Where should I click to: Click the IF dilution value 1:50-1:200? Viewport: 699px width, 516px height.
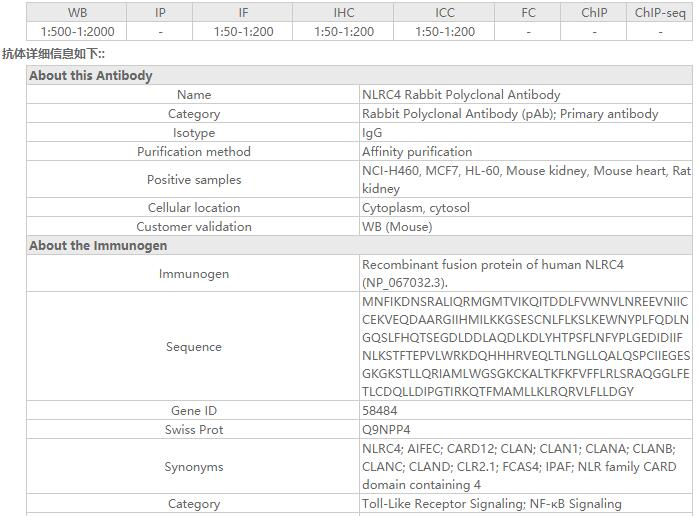[243, 32]
